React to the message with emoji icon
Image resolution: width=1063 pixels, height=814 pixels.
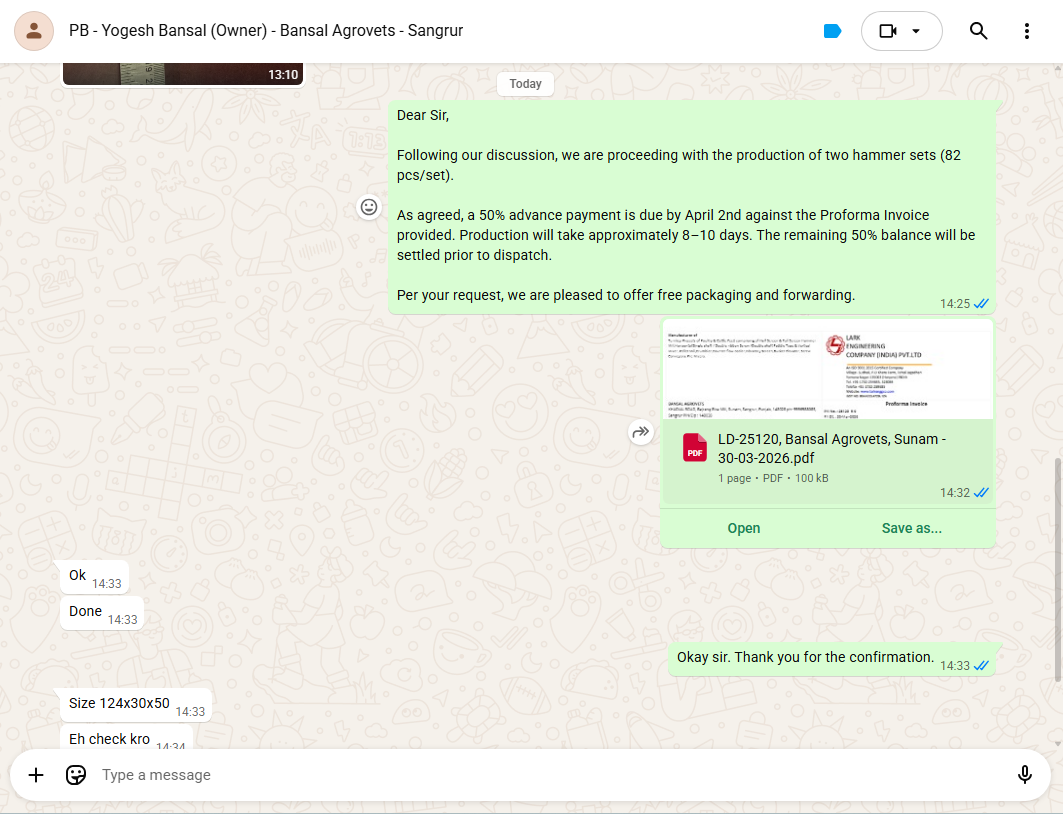[369, 207]
